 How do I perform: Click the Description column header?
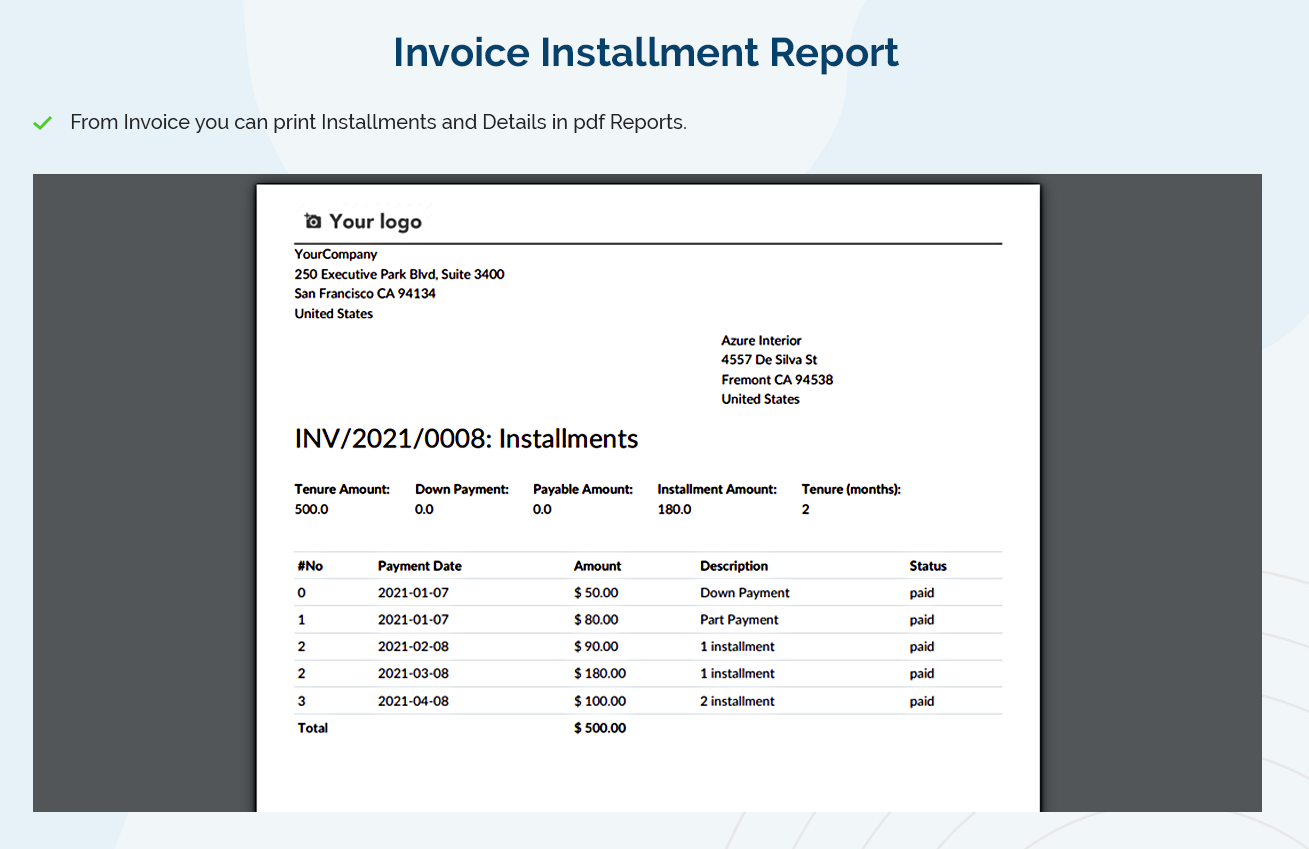734,566
